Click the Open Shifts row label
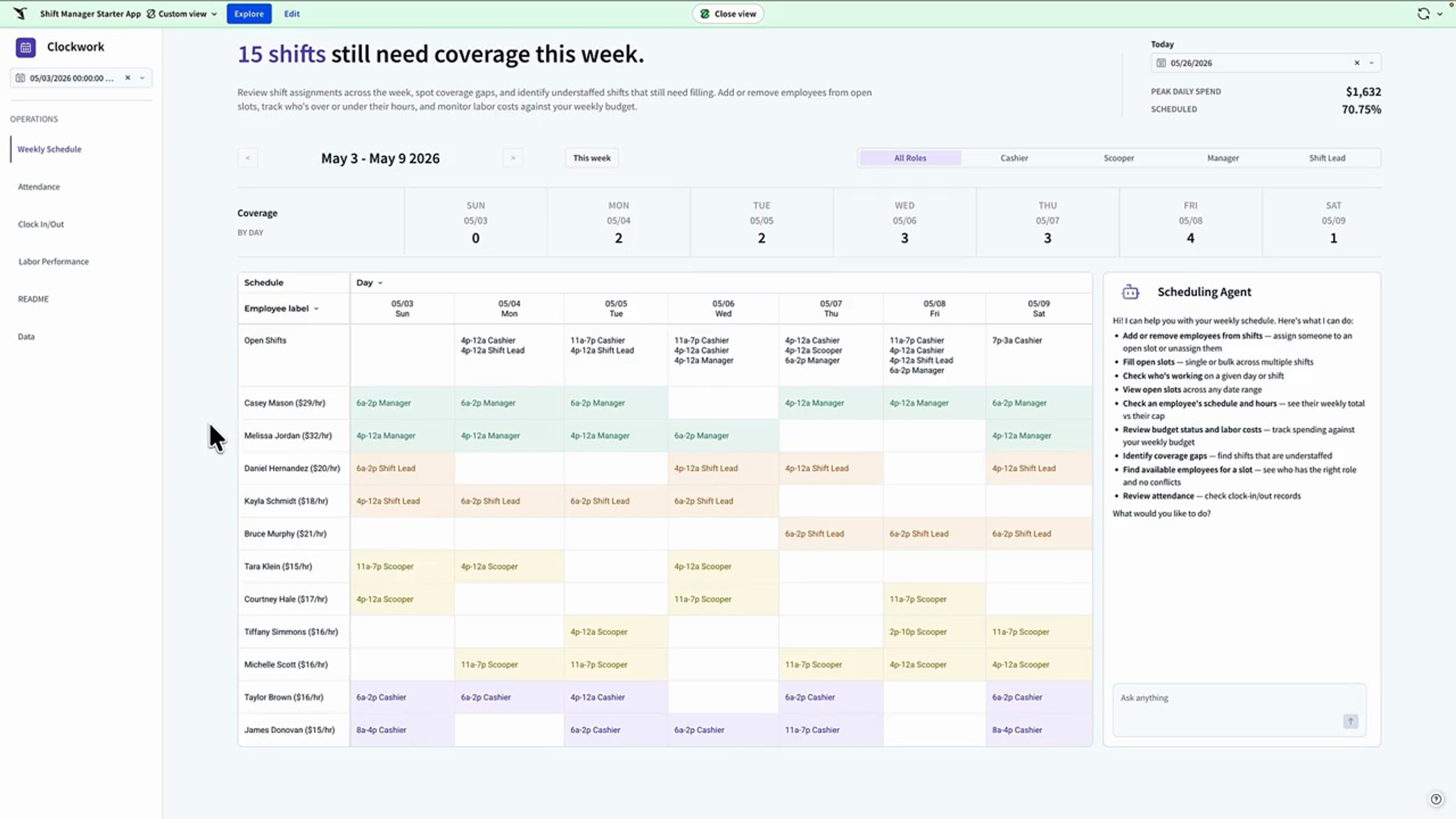The image size is (1456, 819). (265, 340)
